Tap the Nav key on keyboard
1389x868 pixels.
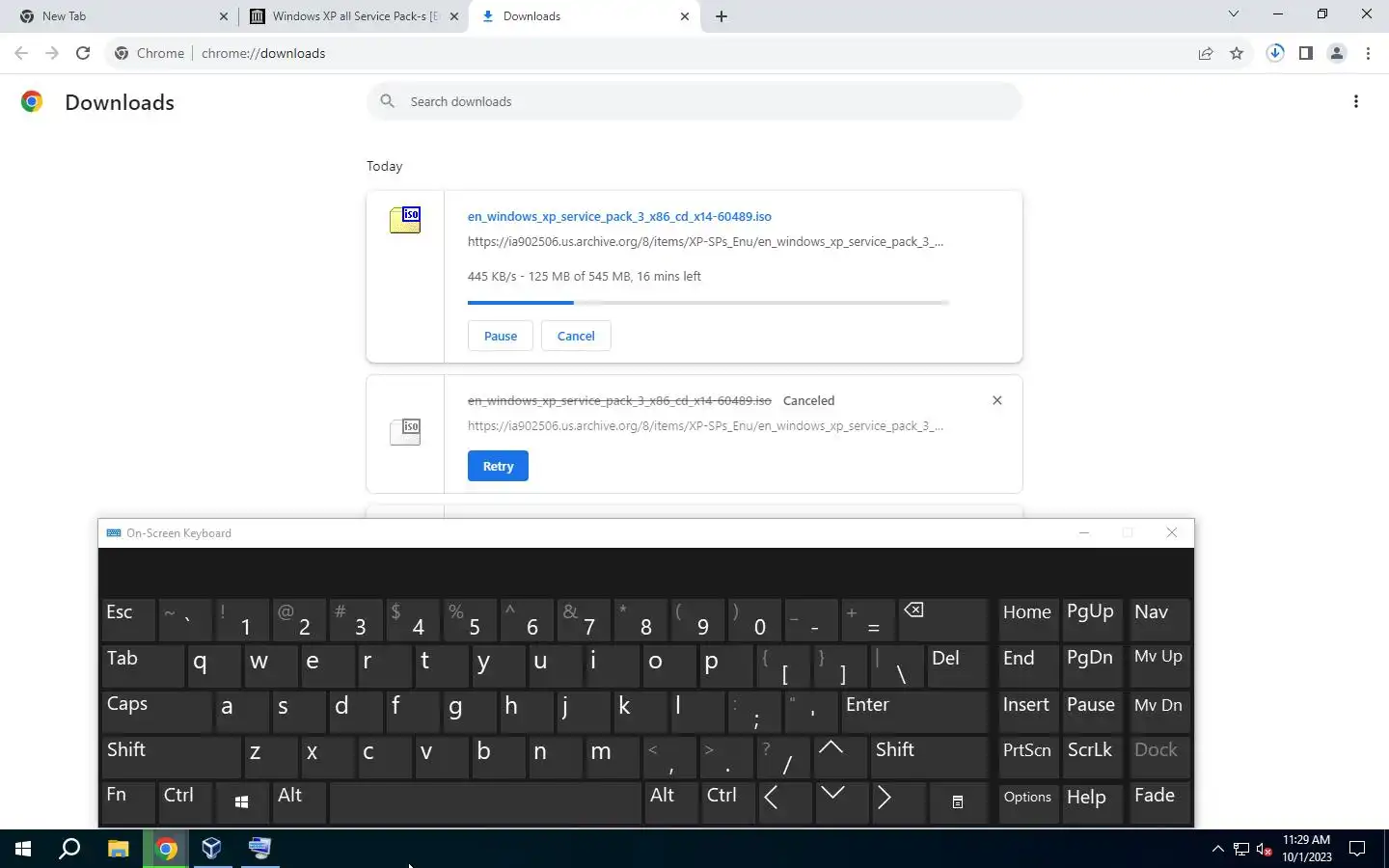1160,619
